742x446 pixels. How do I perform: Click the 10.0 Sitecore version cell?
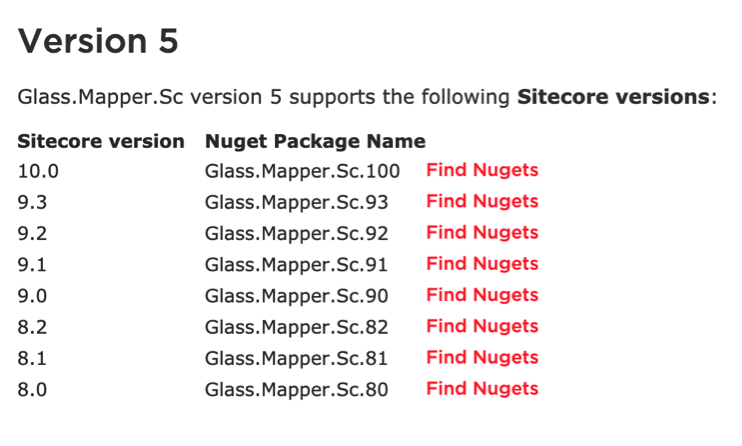(x=39, y=171)
